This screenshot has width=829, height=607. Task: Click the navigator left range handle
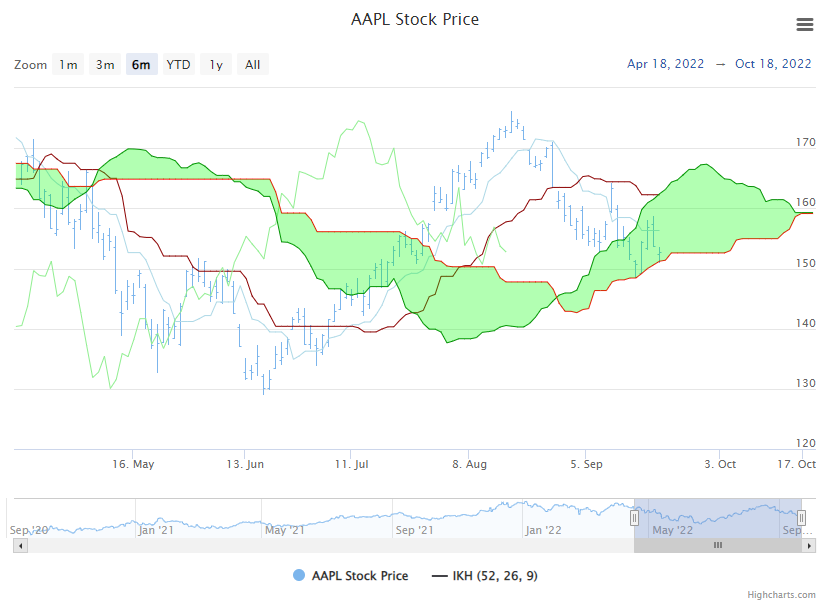pyautogui.click(x=634, y=518)
